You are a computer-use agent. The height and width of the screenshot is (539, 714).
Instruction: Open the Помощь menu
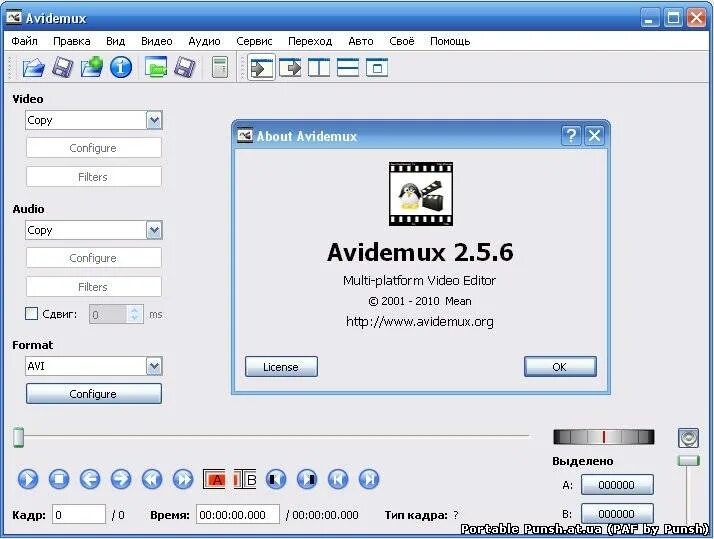[x=450, y=41]
